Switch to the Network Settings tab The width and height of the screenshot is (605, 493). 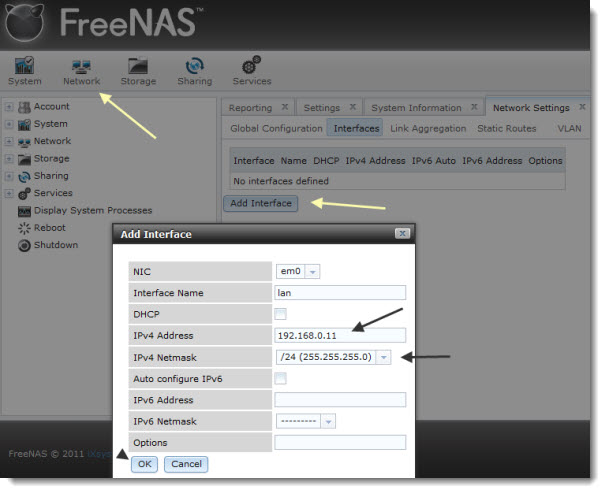[x=531, y=108]
